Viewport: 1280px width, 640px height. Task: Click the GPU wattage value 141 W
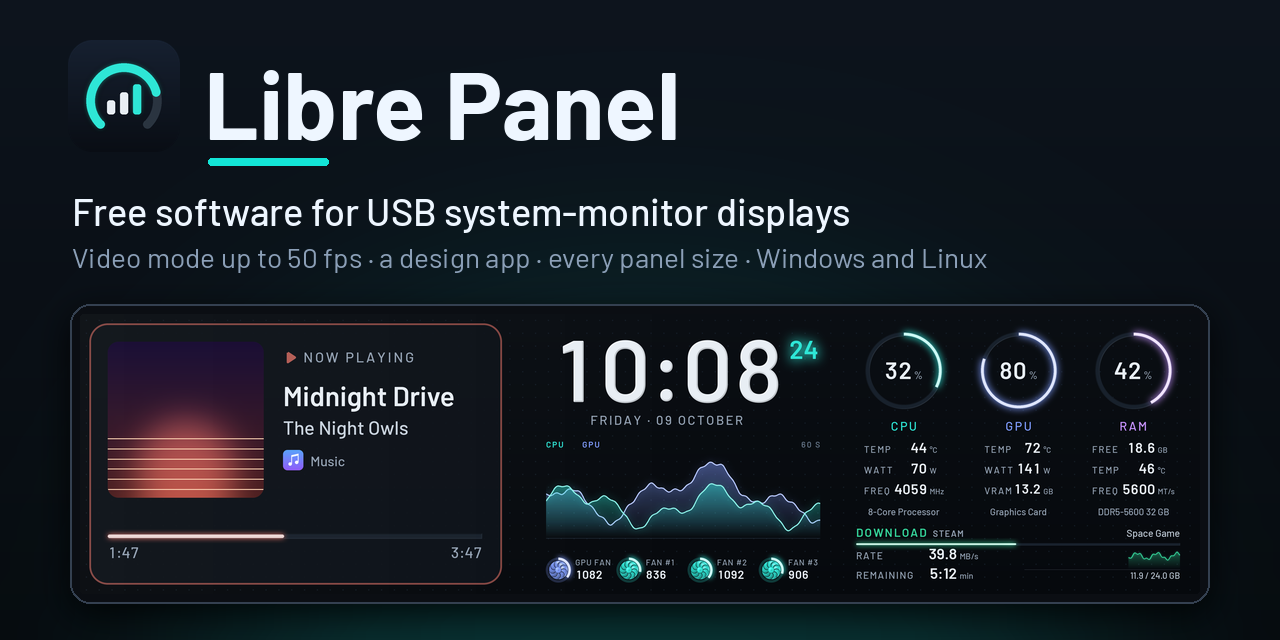pyautogui.click(x=1034, y=468)
